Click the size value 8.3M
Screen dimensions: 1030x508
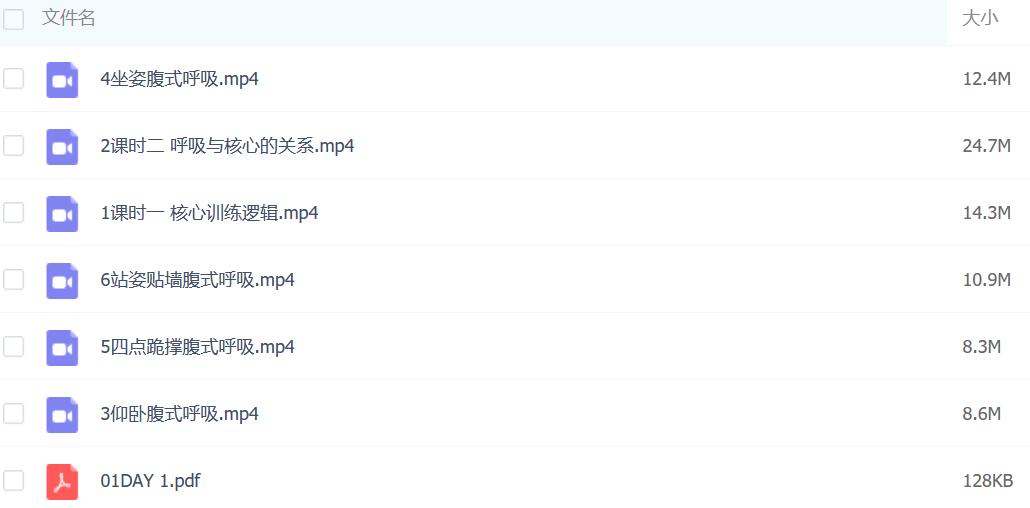point(982,347)
